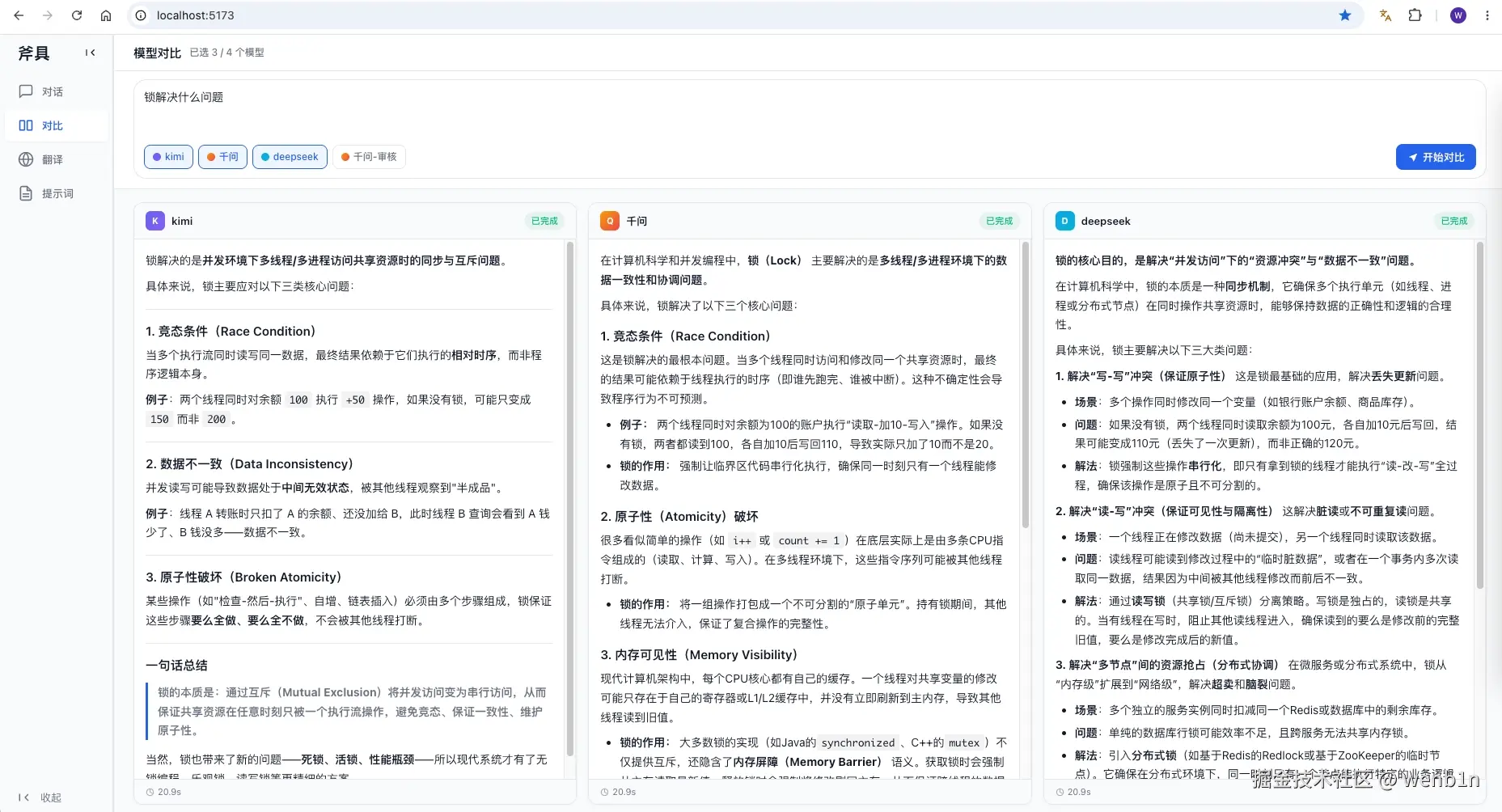Screen dimensions: 1502x812
Task: Click 已完成 badge on deepseek card
Action: pos(1453,221)
